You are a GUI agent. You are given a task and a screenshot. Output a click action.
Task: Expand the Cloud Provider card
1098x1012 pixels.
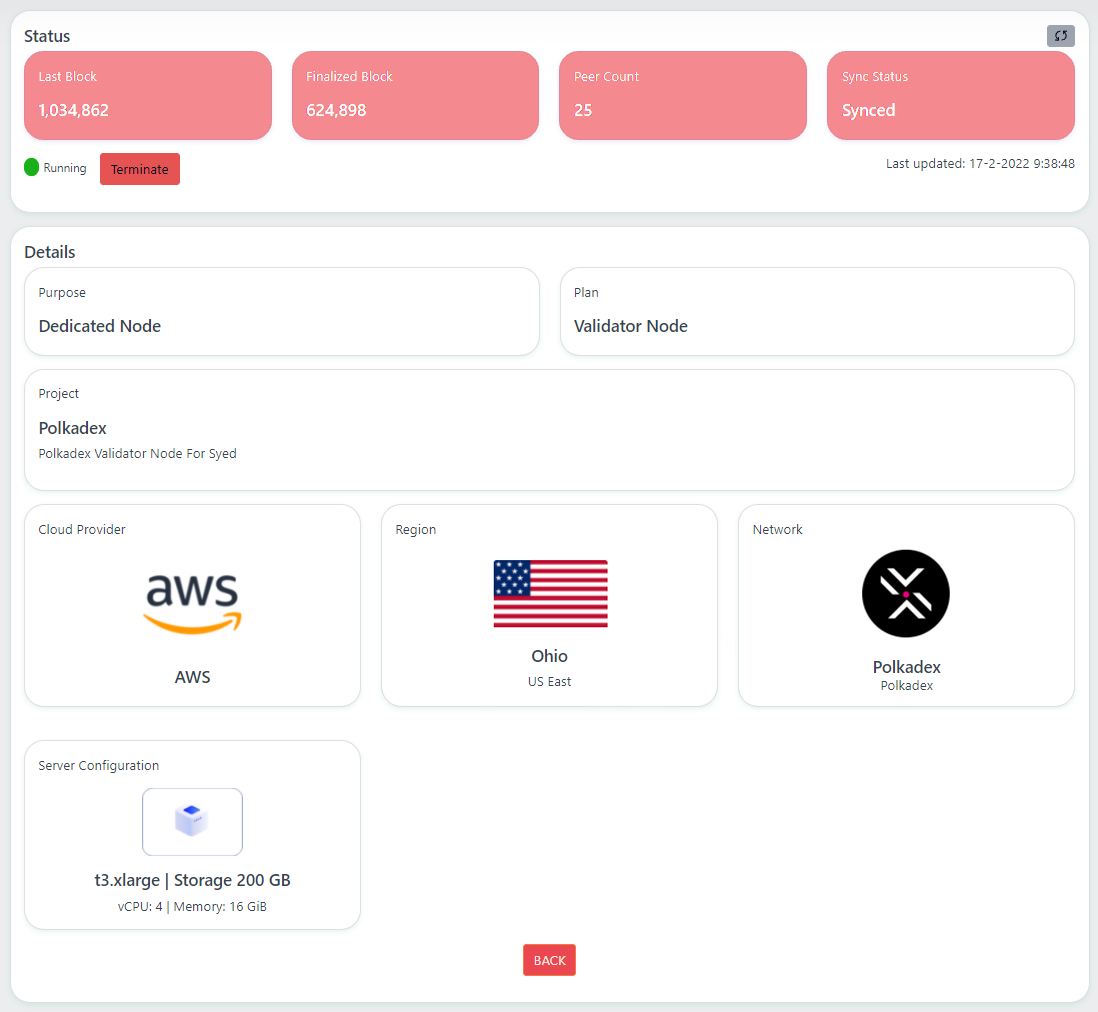tap(192, 605)
